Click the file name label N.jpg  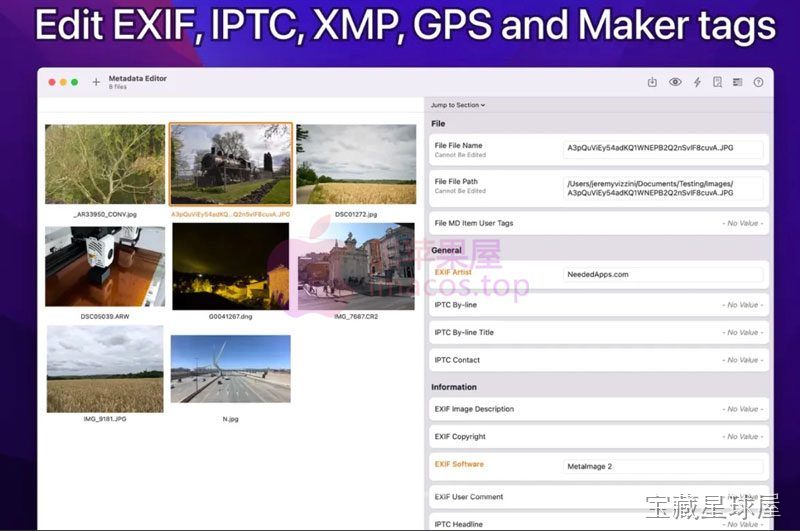coord(231,419)
